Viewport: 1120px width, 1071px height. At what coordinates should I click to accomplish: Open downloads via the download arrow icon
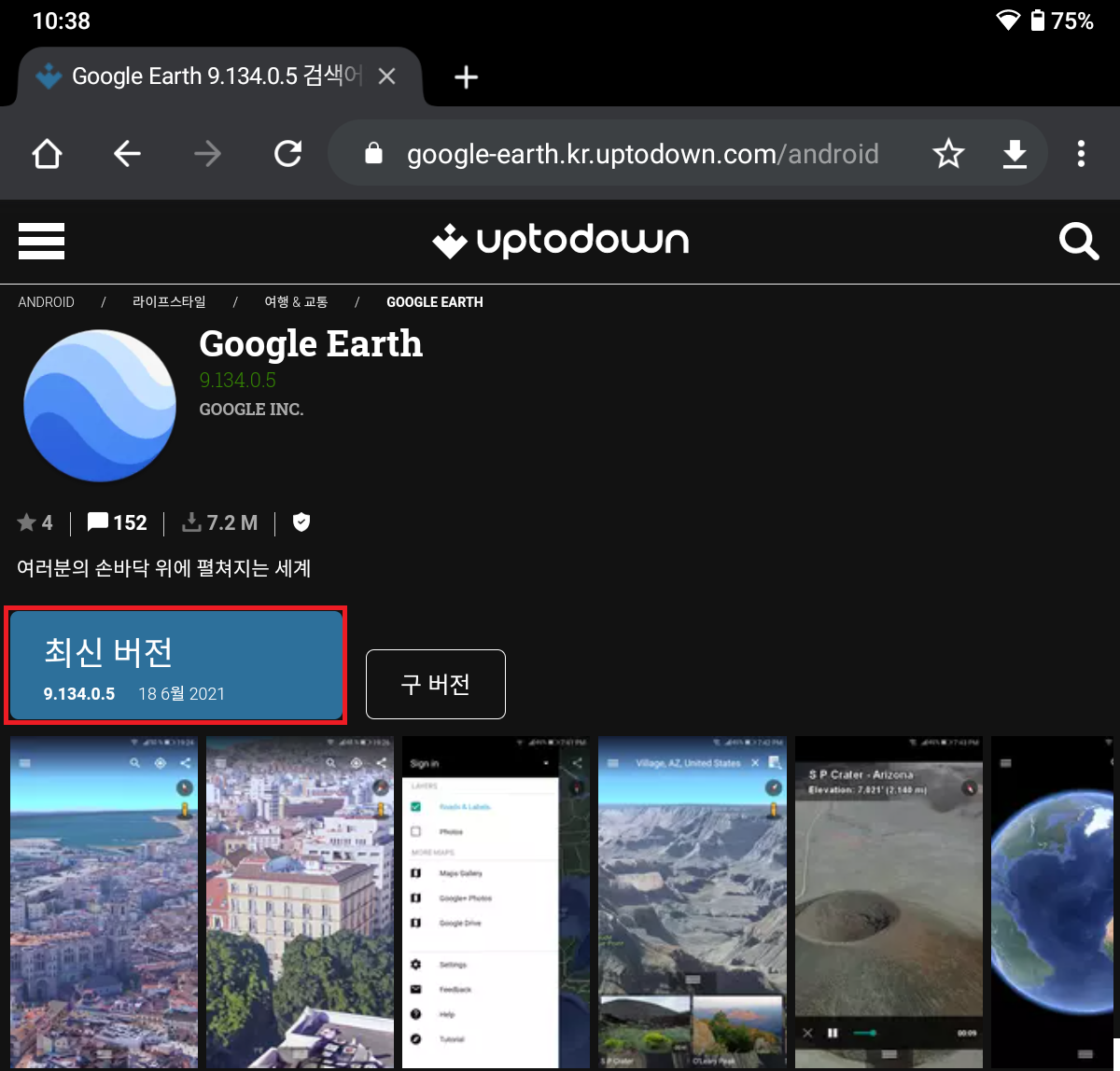(x=1015, y=154)
